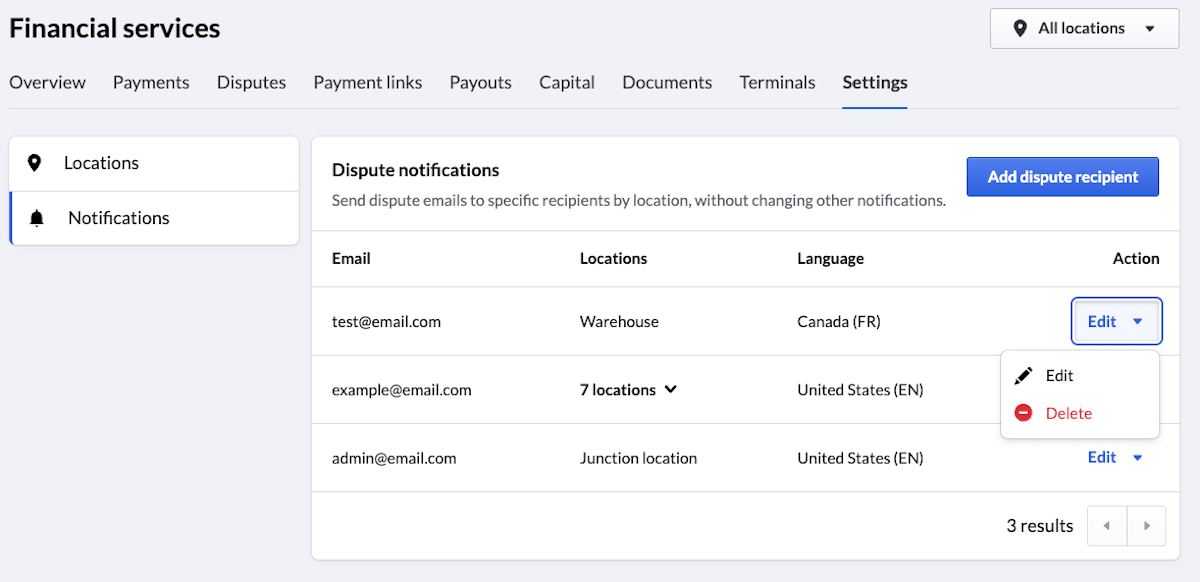The height and width of the screenshot is (582, 1200).
Task: Open the Terminals section
Action: click(x=777, y=82)
